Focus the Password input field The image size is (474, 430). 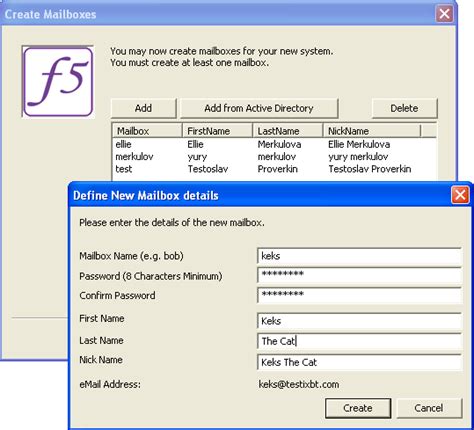pyautogui.click(x=359, y=275)
